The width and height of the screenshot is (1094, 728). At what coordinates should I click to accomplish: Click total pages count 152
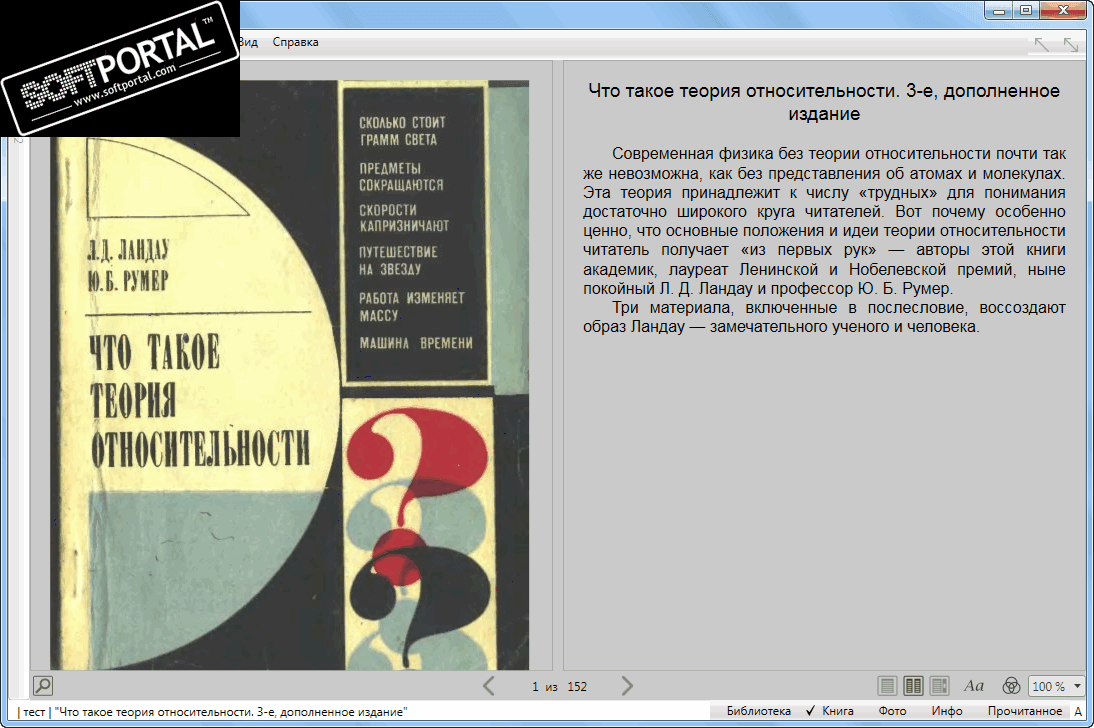[577, 687]
